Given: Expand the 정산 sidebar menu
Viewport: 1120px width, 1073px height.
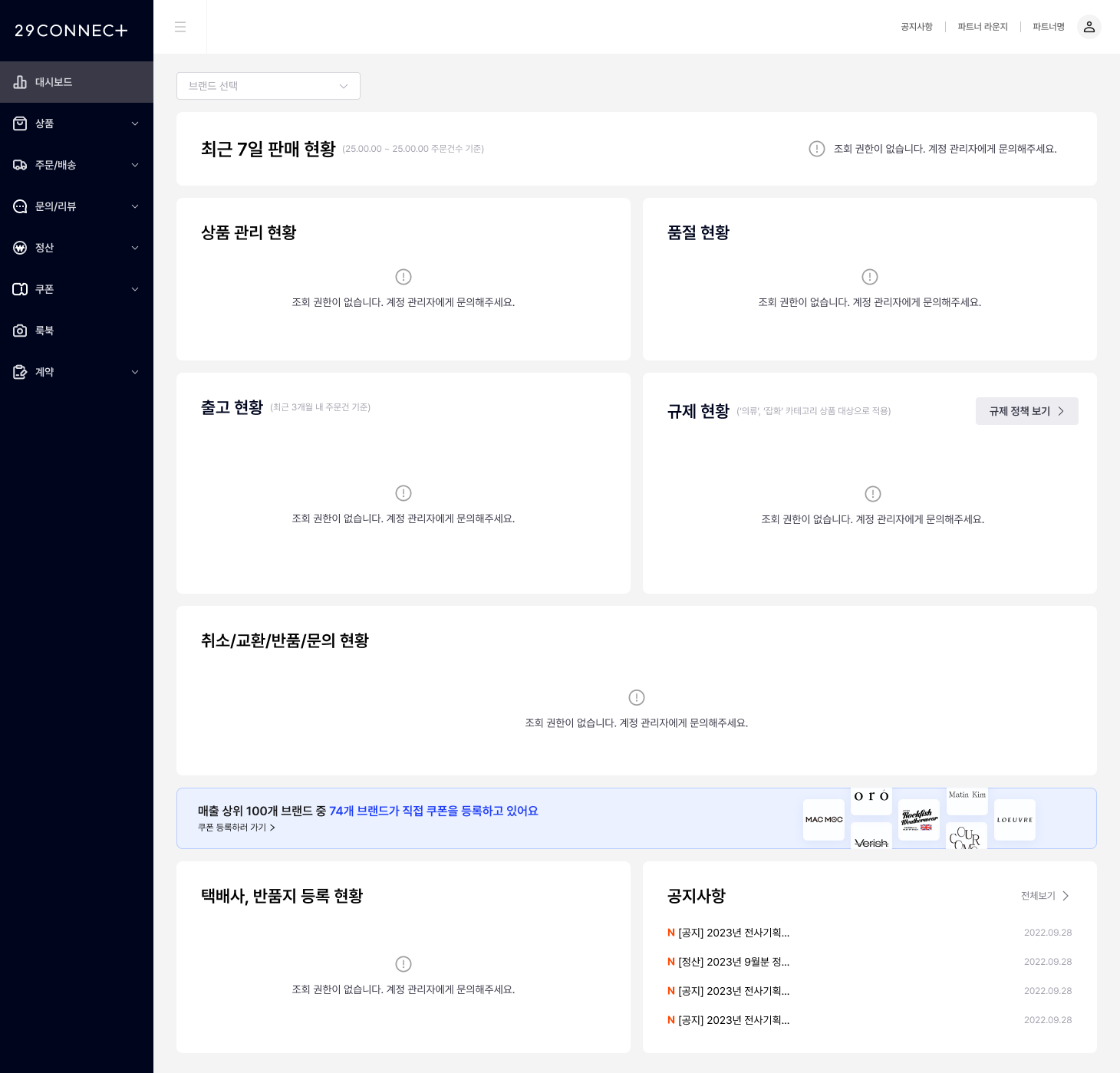Looking at the screenshot, I should pyautogui.click(x=77, y=248).
